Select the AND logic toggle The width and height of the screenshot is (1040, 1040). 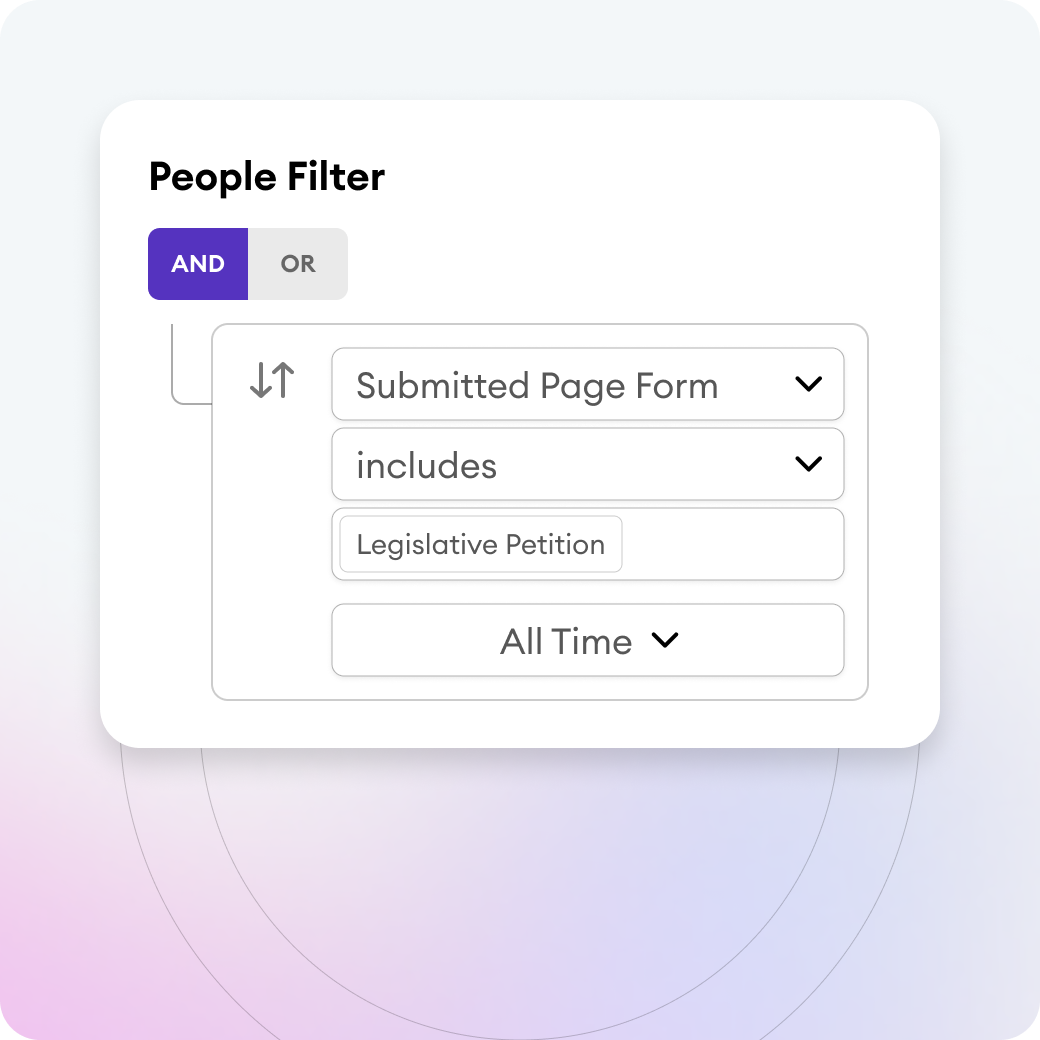[x=198, y=264]
